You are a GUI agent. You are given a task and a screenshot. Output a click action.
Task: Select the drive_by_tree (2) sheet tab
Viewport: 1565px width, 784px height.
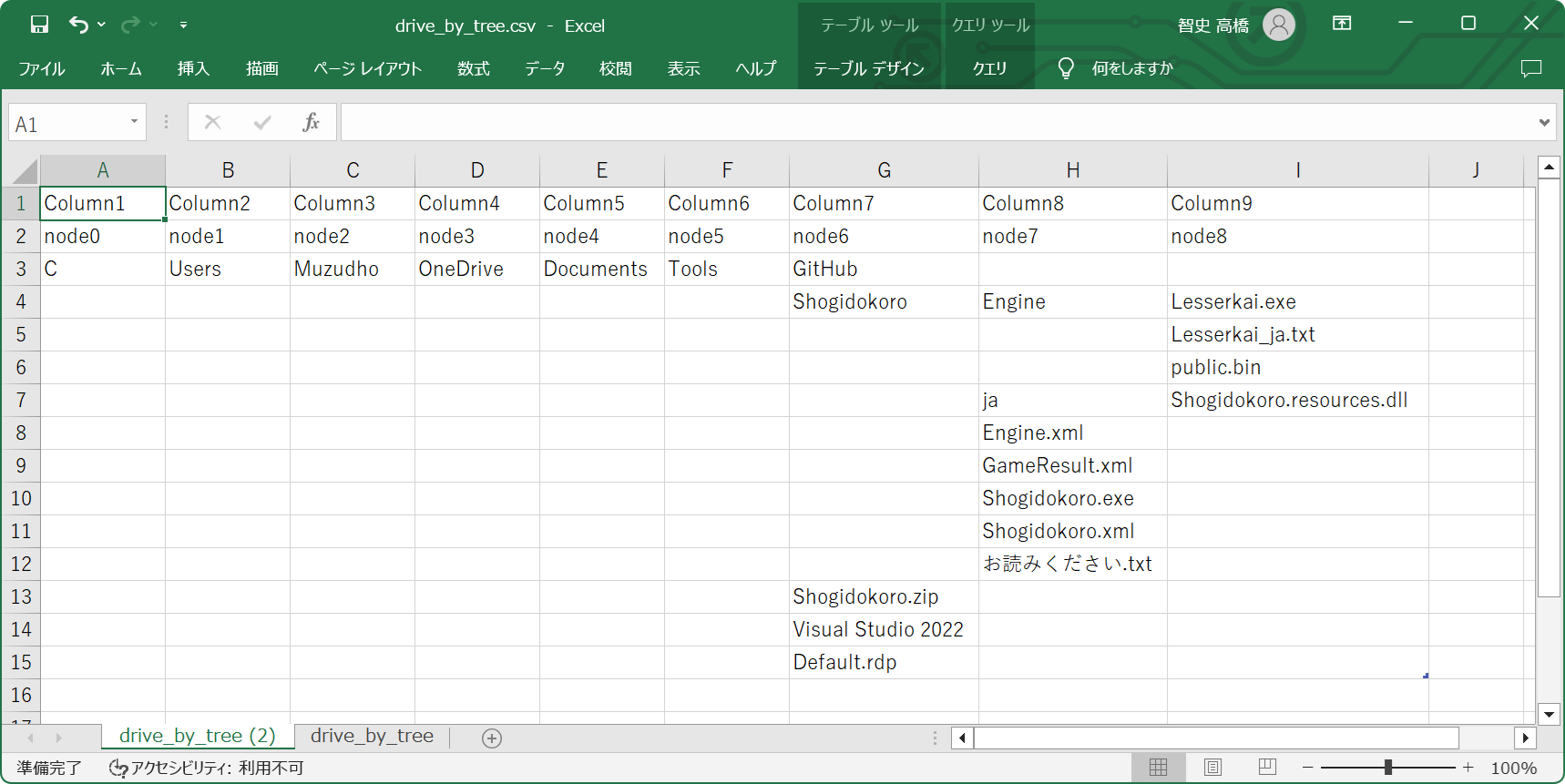(198, 736)
